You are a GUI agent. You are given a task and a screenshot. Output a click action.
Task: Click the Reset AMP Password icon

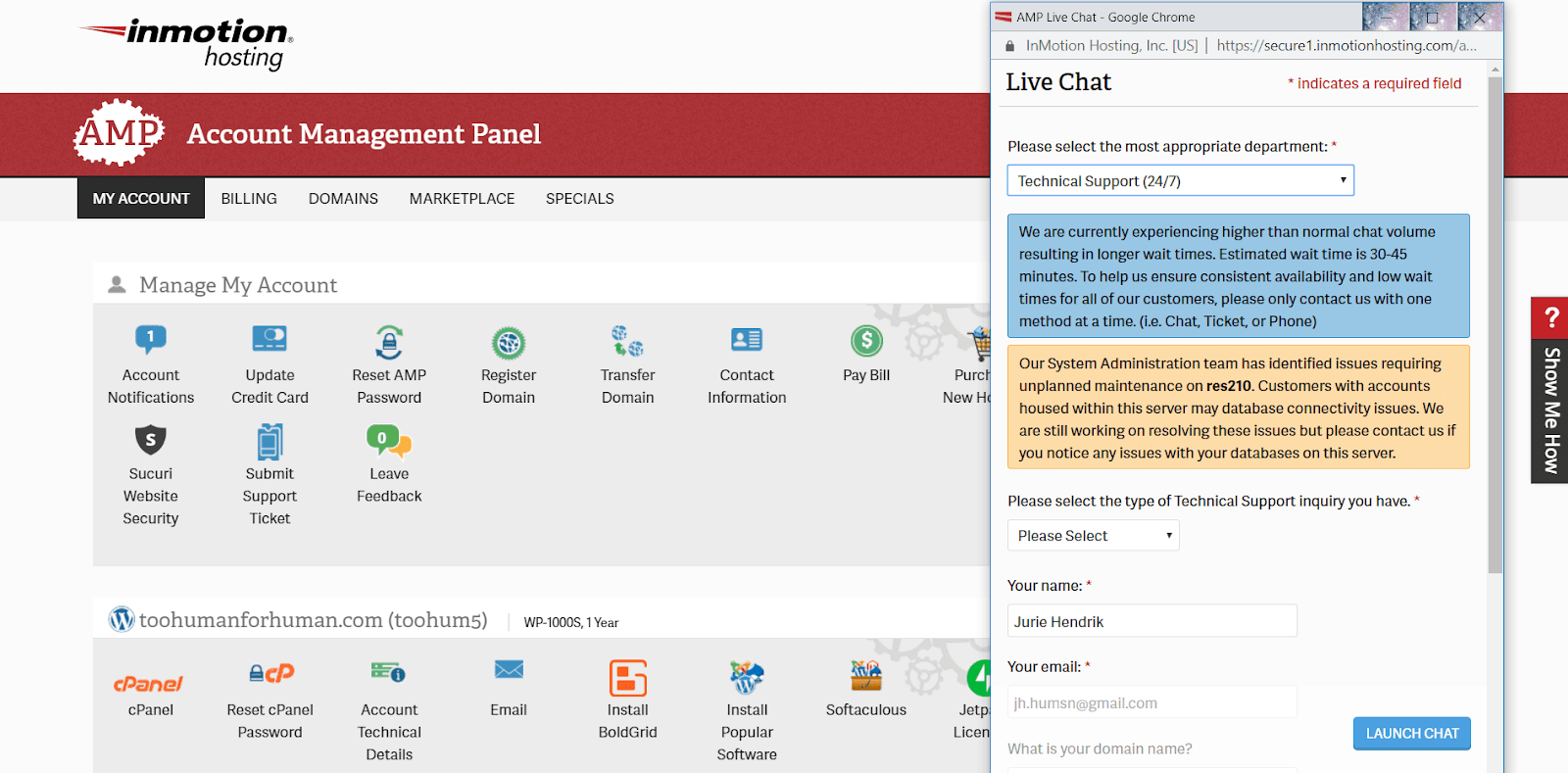pos(389,342)
